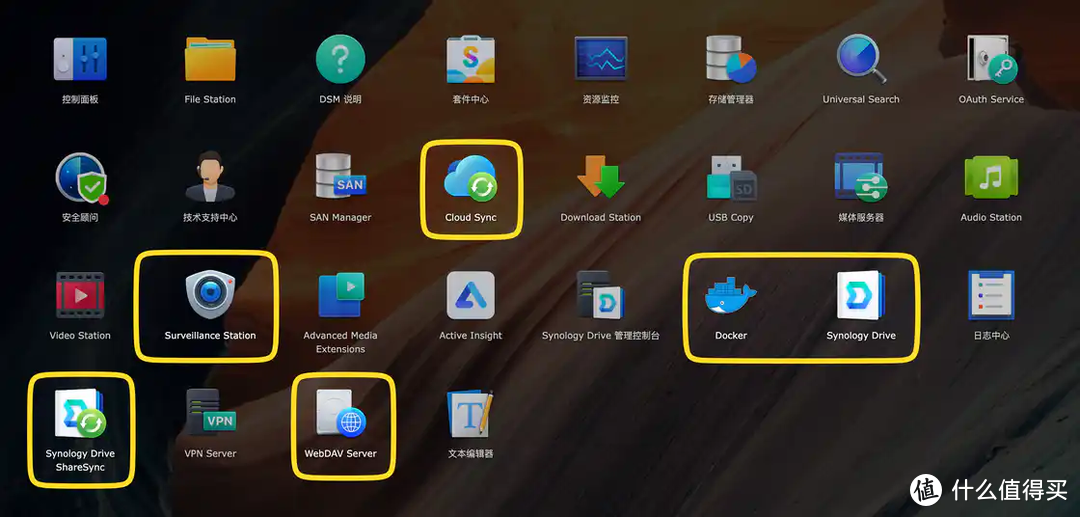Open 安全顾问 security advisor
The height and width of the screenshot is (517, 1080).
pos(81,178)
